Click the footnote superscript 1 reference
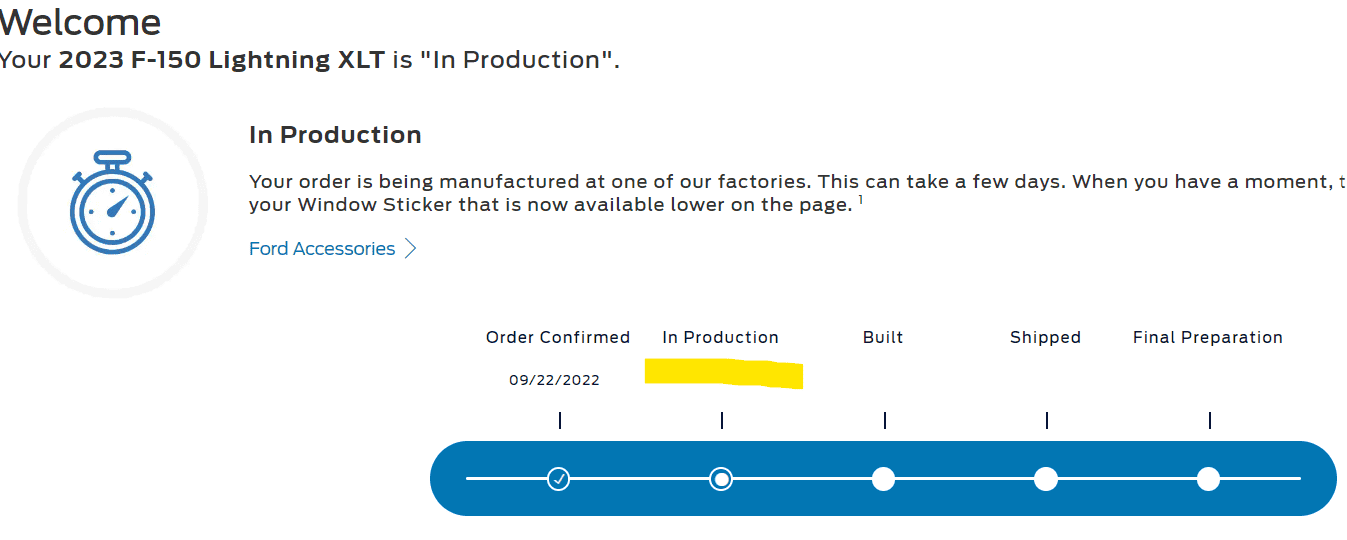Viewport: 1347px width, 540px height. click(861, 199)
